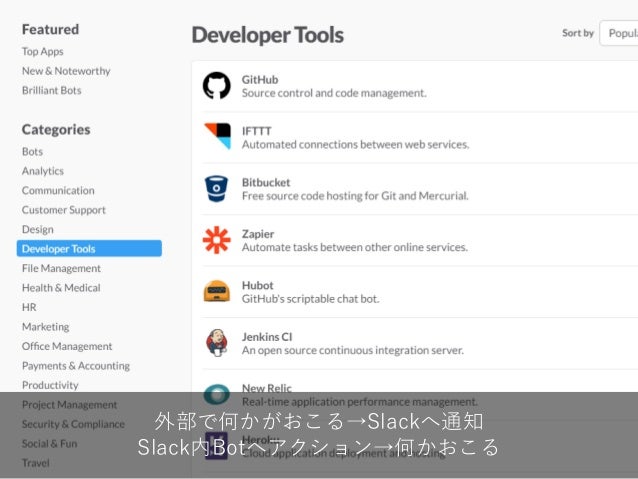This screenshot has height=479, width=638.
Task: Open the Health & Medical category
Action: (61, 288)
